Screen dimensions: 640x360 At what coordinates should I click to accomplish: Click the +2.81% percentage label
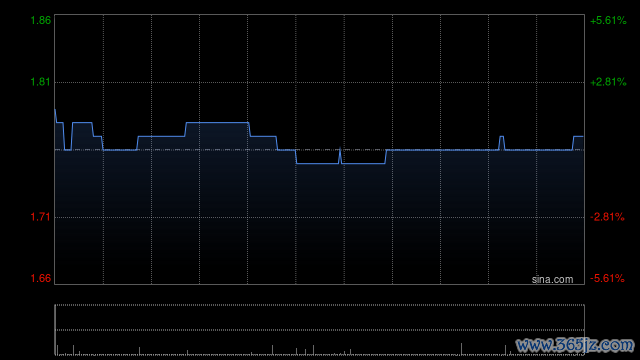608,82
